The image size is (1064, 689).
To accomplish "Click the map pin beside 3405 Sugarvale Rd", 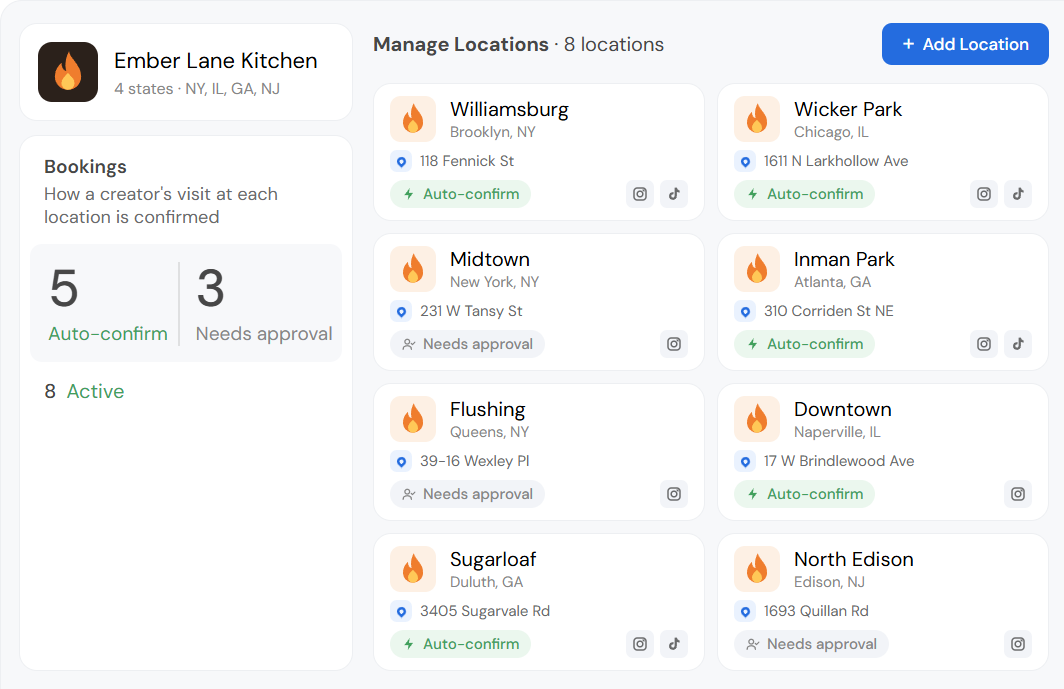I will point(401,612).
